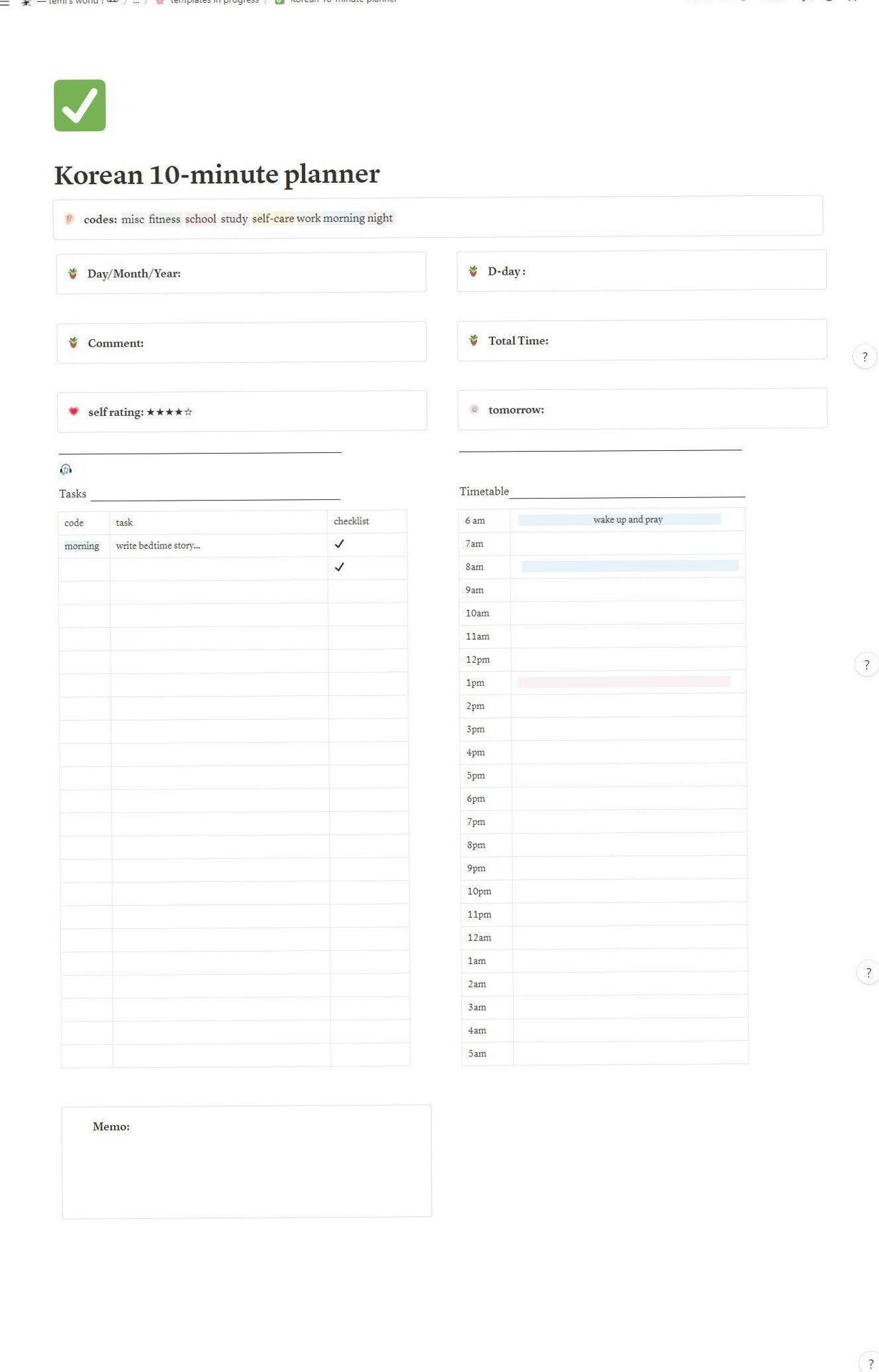Click the 7pm timetable row label
Screen dimensions: 879x1372
coord(476,822)
